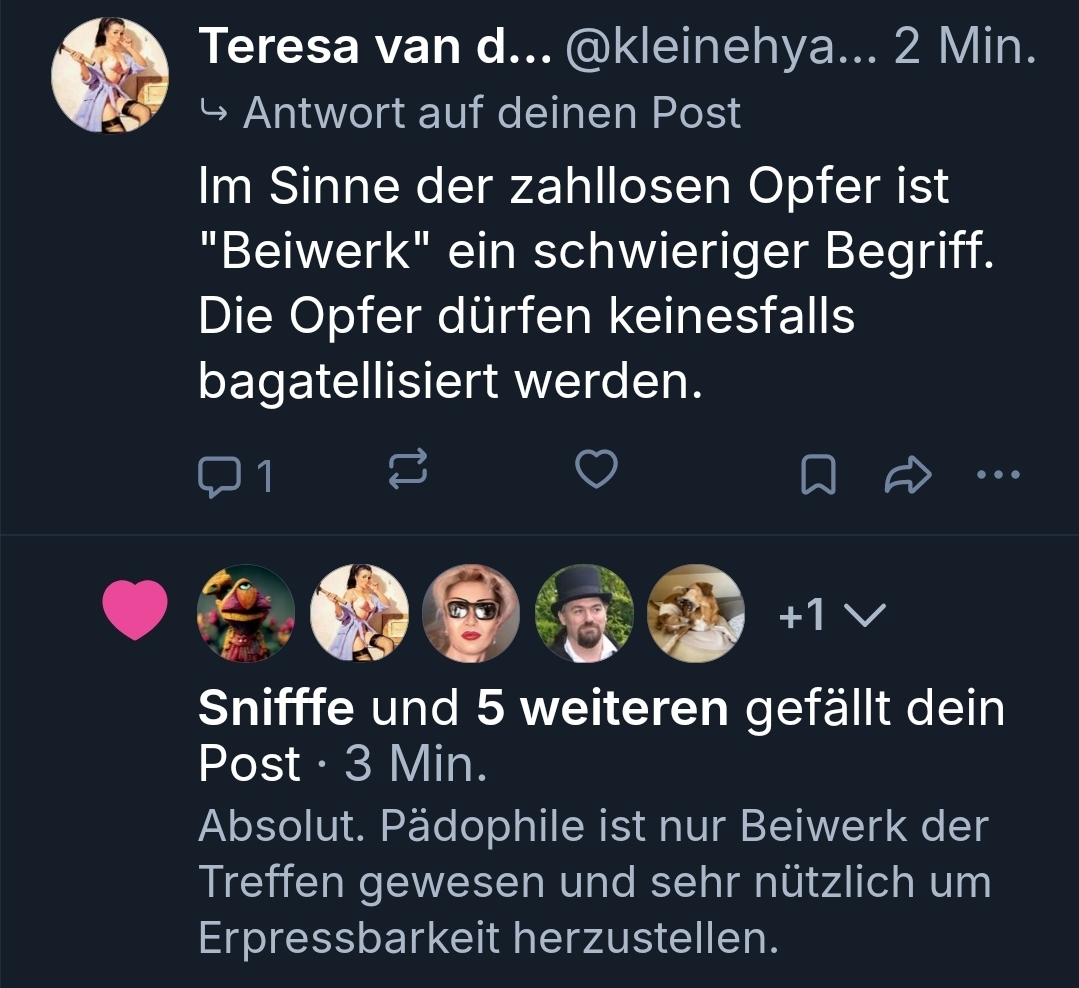Screen dimensions: 1079x988
Task: Open the Snifffe user name link
Action: click(x=276, y=709)
